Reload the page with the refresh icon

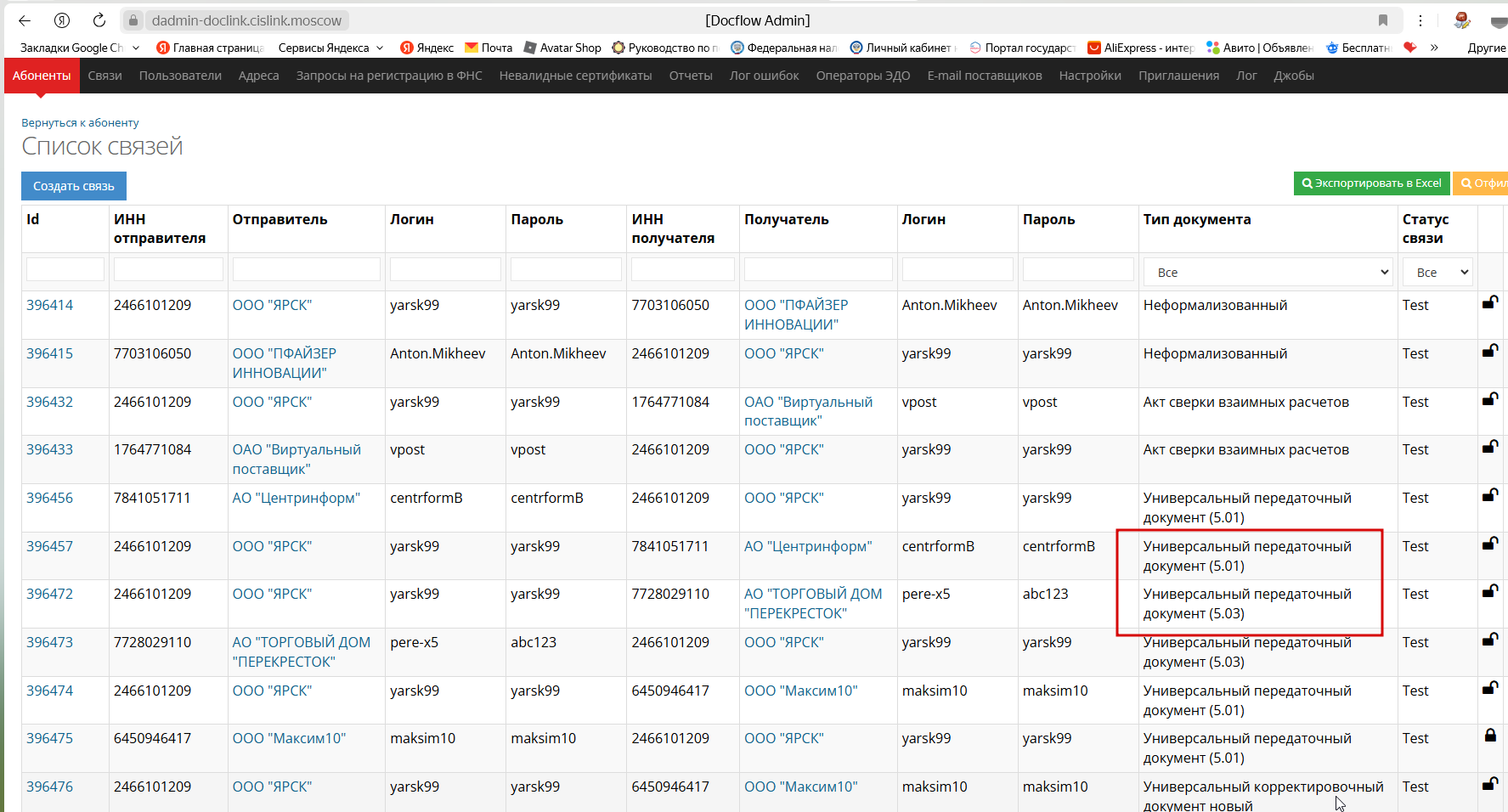(x=99, y=20)
